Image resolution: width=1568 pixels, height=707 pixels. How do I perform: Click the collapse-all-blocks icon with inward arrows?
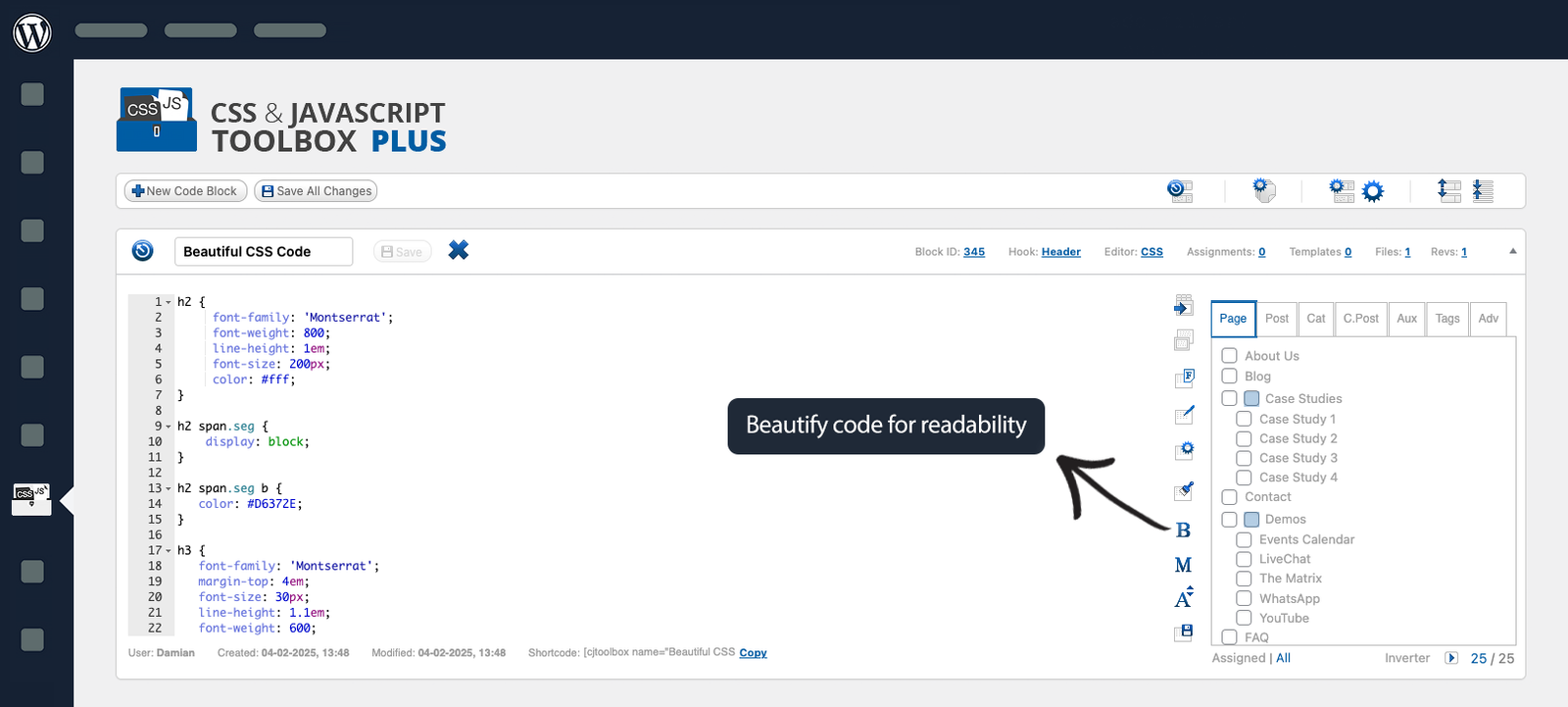pyautogui.click(x=1483, y=190)
